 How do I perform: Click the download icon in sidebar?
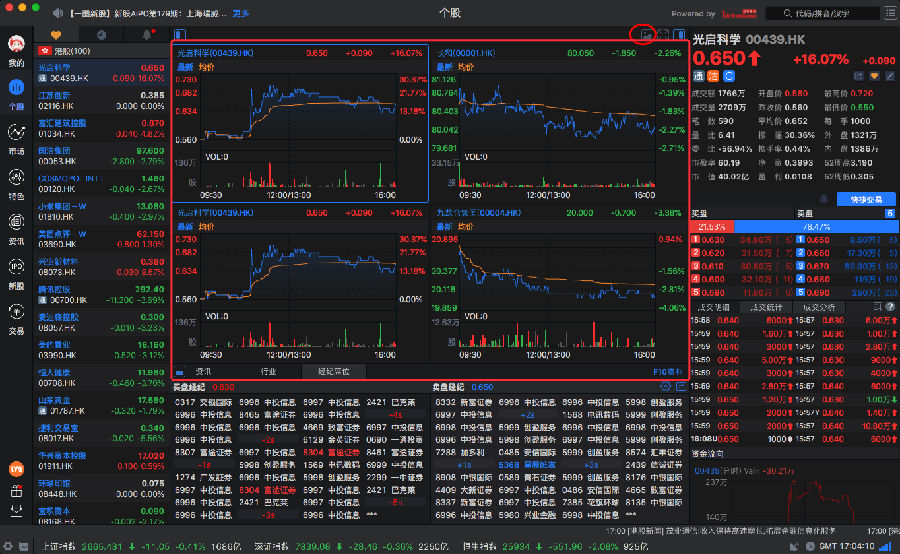(x=16, y=510)
